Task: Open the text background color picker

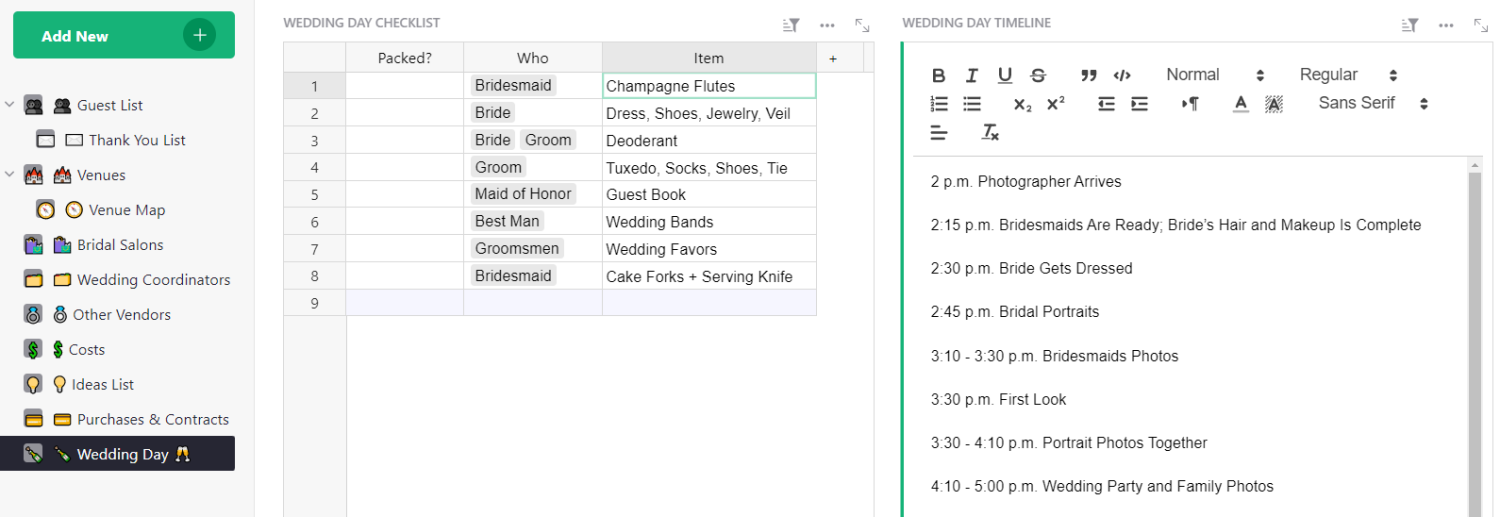Action: click(x=1273, y=103)
